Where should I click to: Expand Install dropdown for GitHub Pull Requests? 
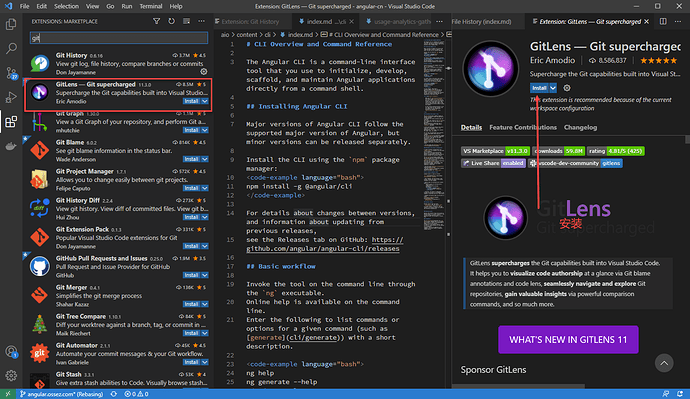tap(205, 275)
